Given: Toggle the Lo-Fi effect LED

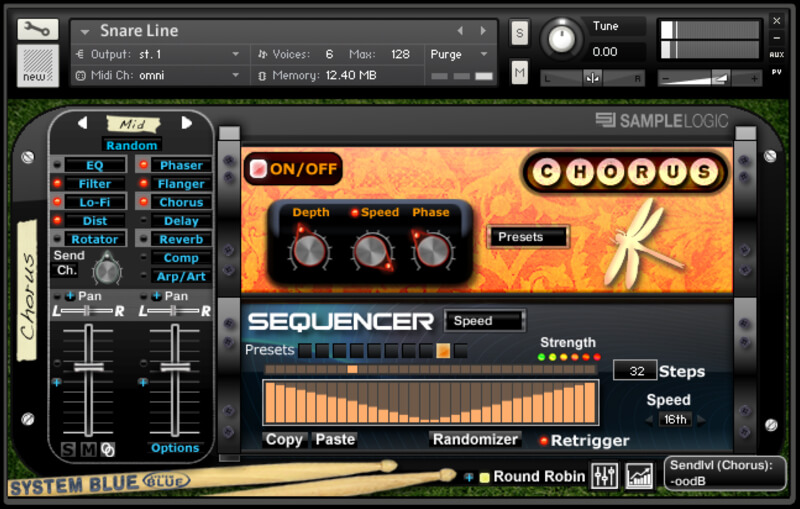Looking at the screenshot, I should click(57, 201).
